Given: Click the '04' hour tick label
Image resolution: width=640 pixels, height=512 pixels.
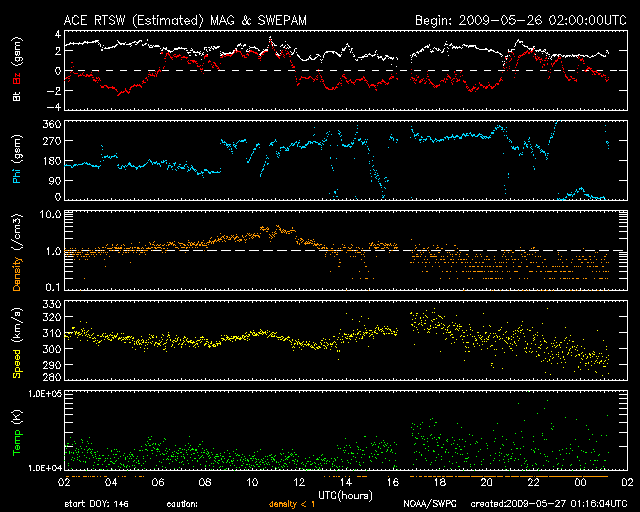Looking at the screenshot, I should (x=111, y=483).
